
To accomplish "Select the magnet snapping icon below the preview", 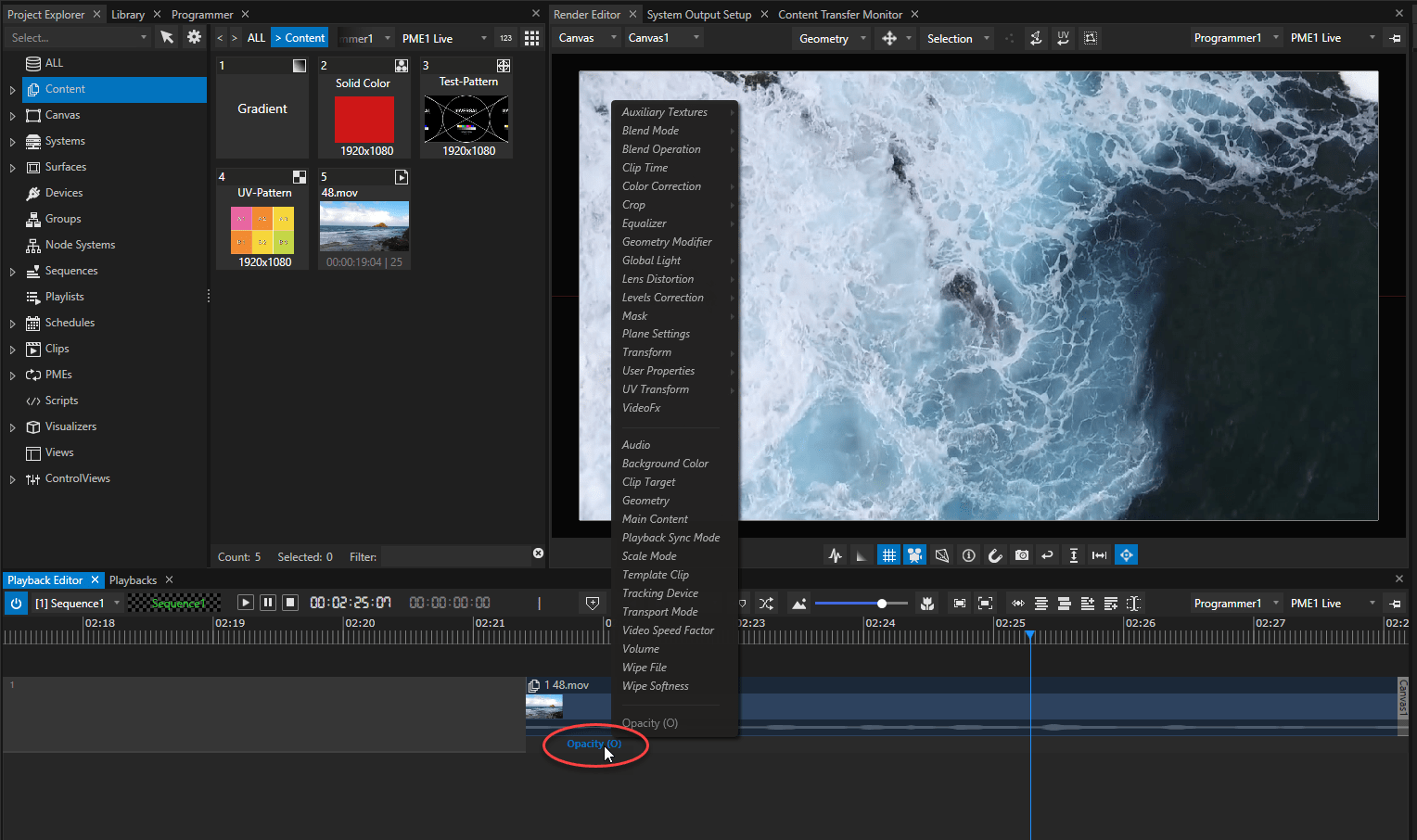I will [995, 554].
